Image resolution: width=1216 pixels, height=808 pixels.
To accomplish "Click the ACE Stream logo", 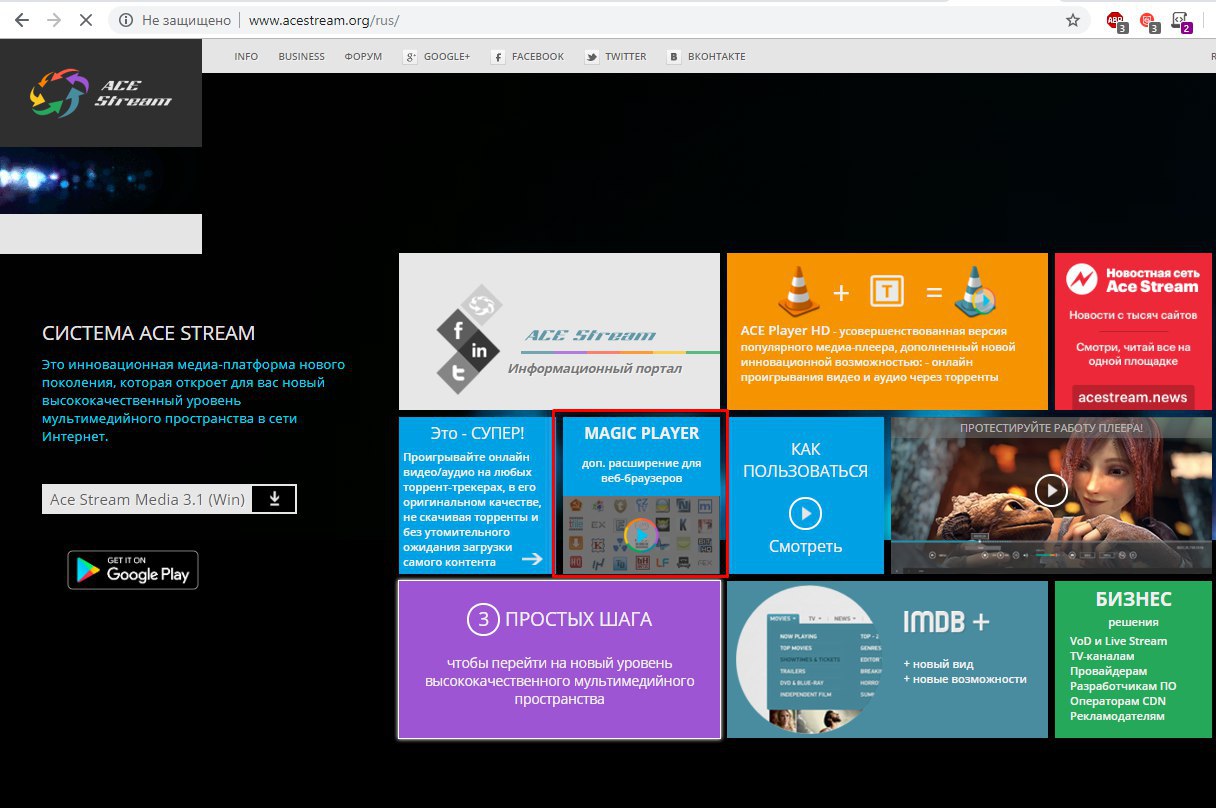I will [x=100, y=92].
